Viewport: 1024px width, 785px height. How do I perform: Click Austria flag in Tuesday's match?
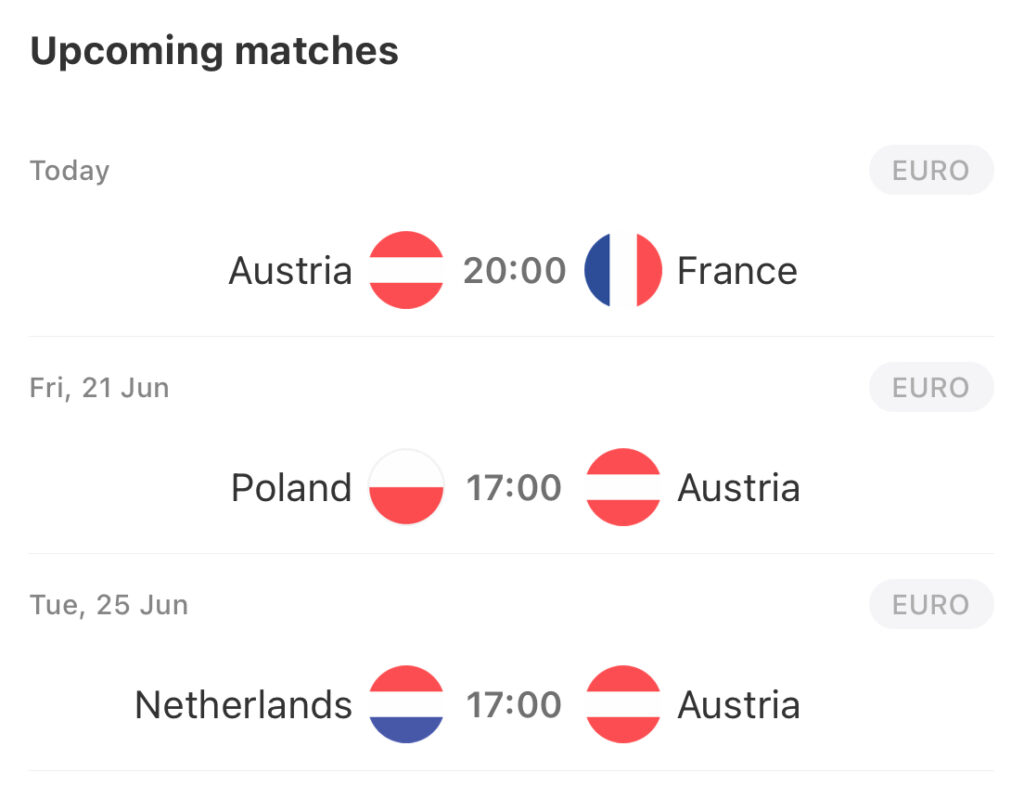pos(623,704)
